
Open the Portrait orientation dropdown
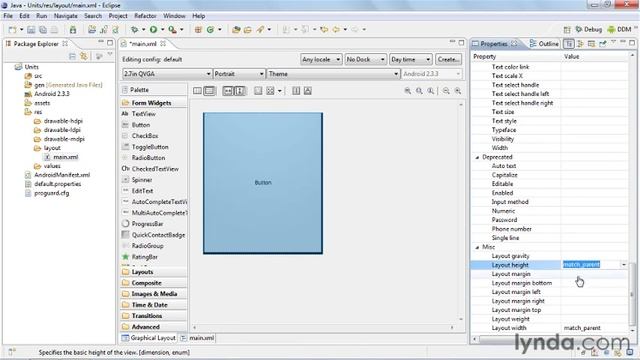coord(239,74)
